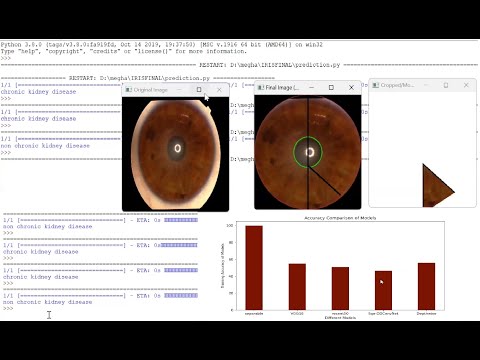This screenshot has height=360, width=480.
Task: Click x-axis label 'Different Models'
Action: click(x=340, y=318)
